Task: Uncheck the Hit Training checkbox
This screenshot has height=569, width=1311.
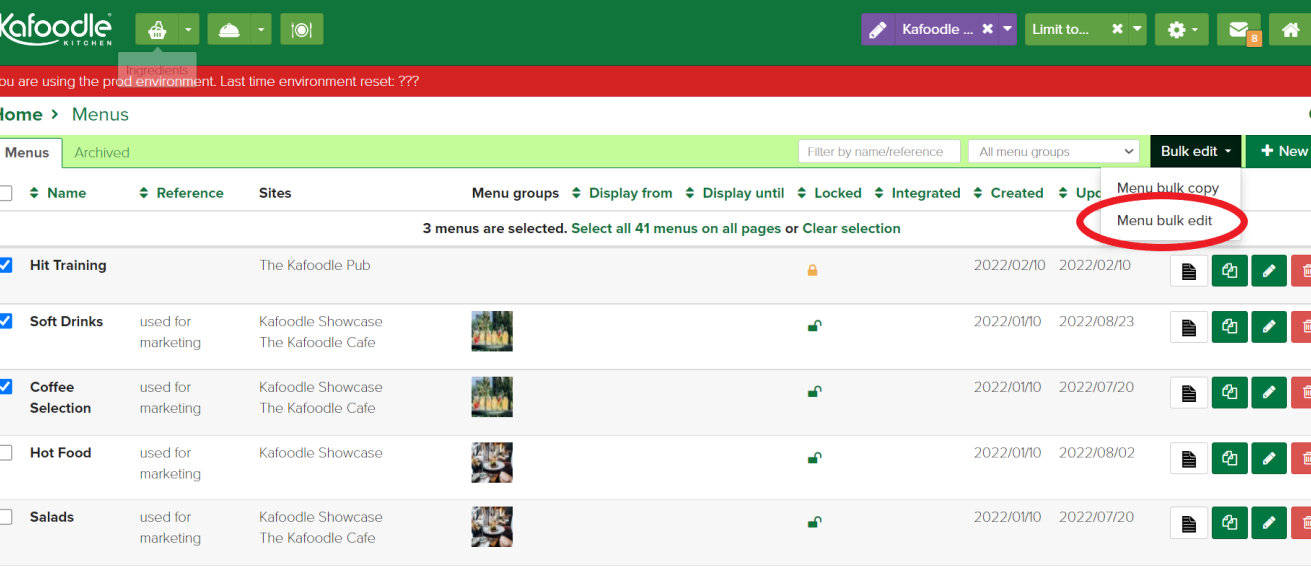Action: [5, 265]
